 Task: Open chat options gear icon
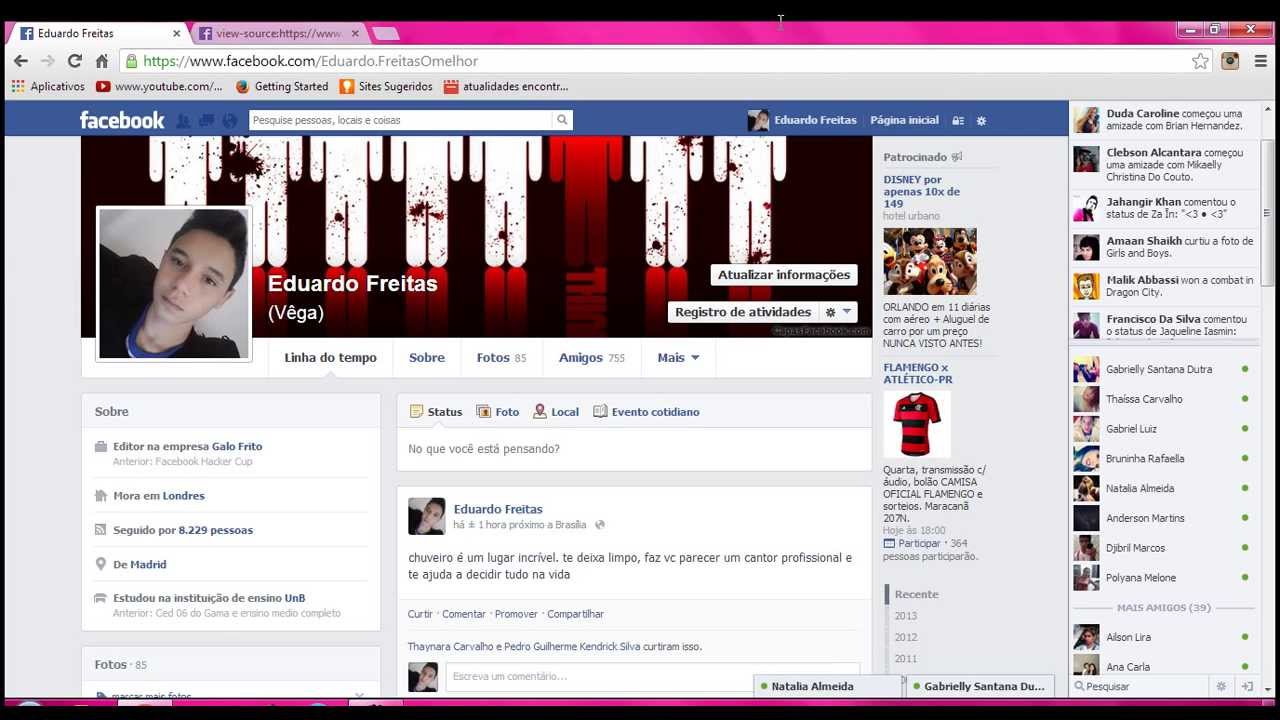[x=1221, y=686]
